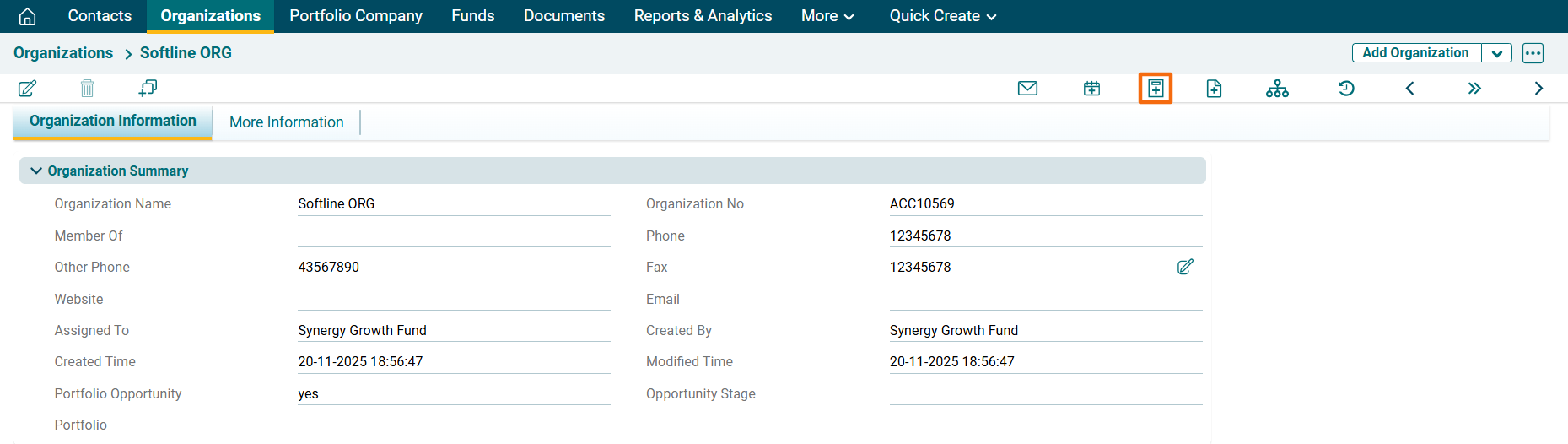Click the delete trash can icon
This screenshot has height=444, width=1568.
(x=87, y=89)
